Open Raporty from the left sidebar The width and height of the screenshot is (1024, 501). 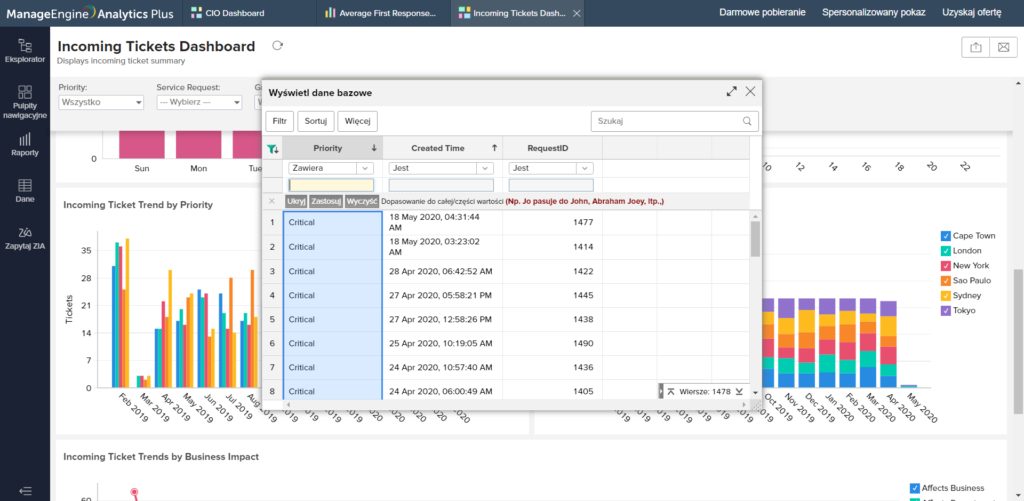pyautogui.click(x=25, y=144)
